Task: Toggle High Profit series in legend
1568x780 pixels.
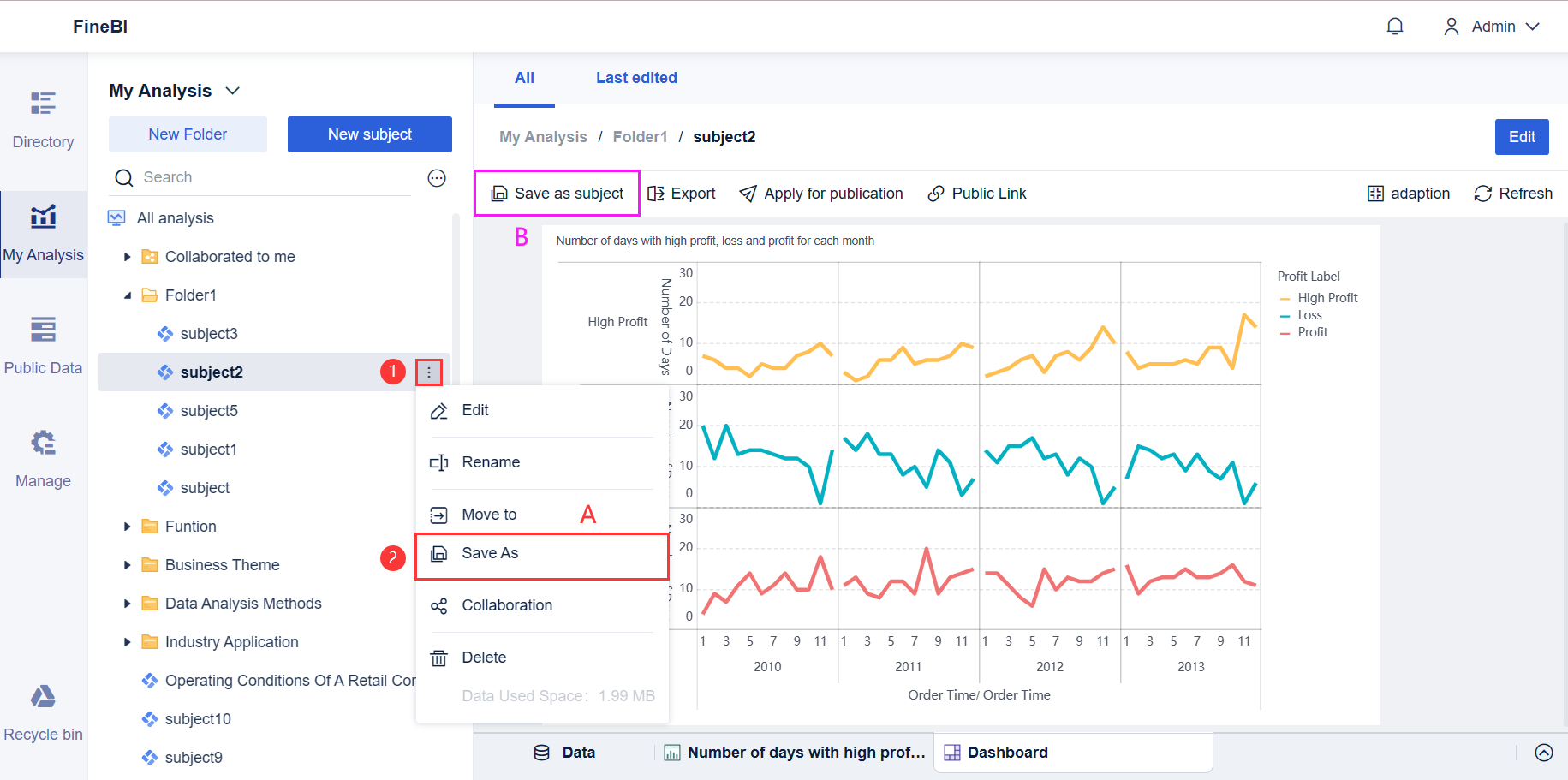Action: tap(1327, 298)
